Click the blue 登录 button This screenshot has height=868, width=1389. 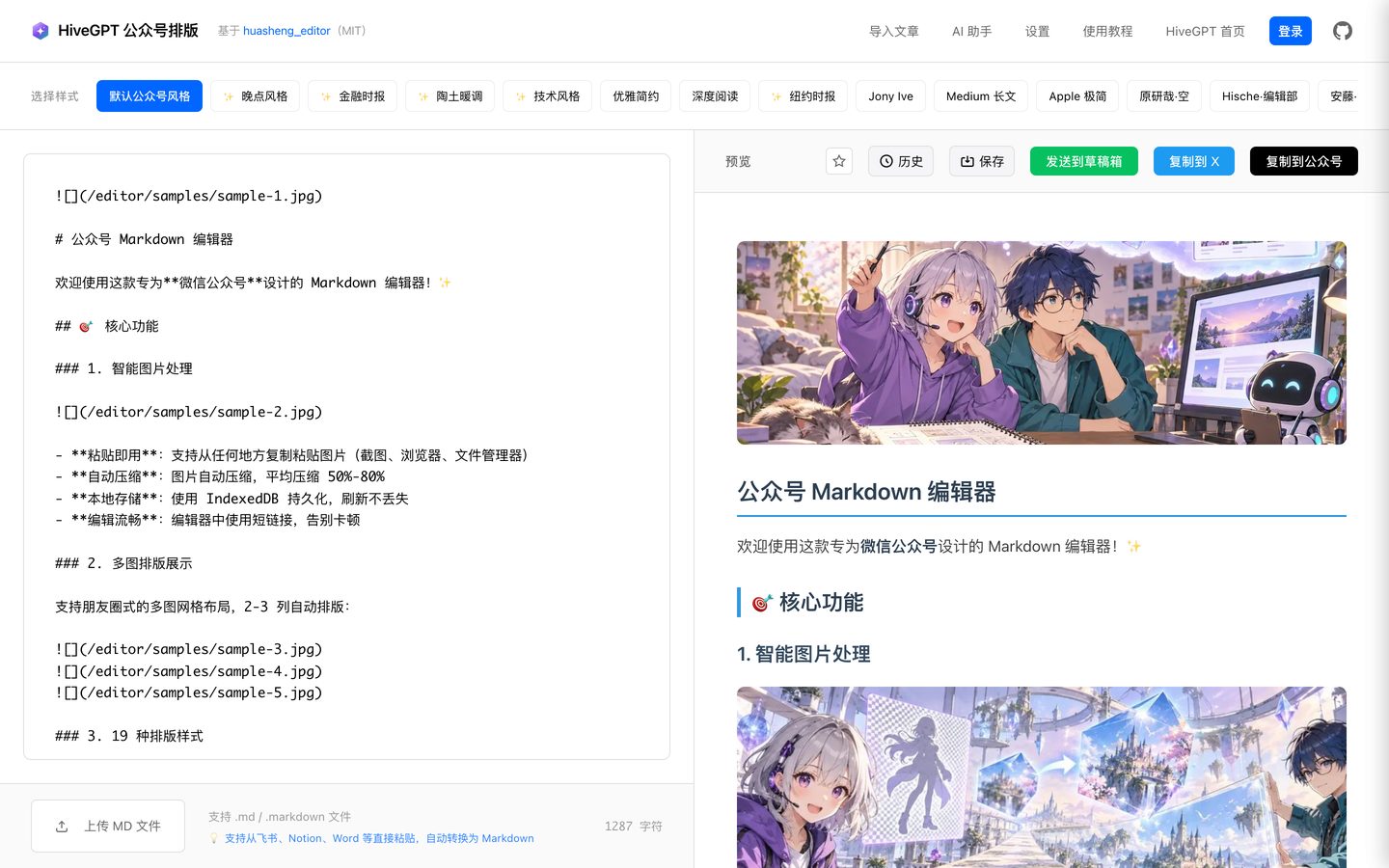click(x=1291, y=31)
